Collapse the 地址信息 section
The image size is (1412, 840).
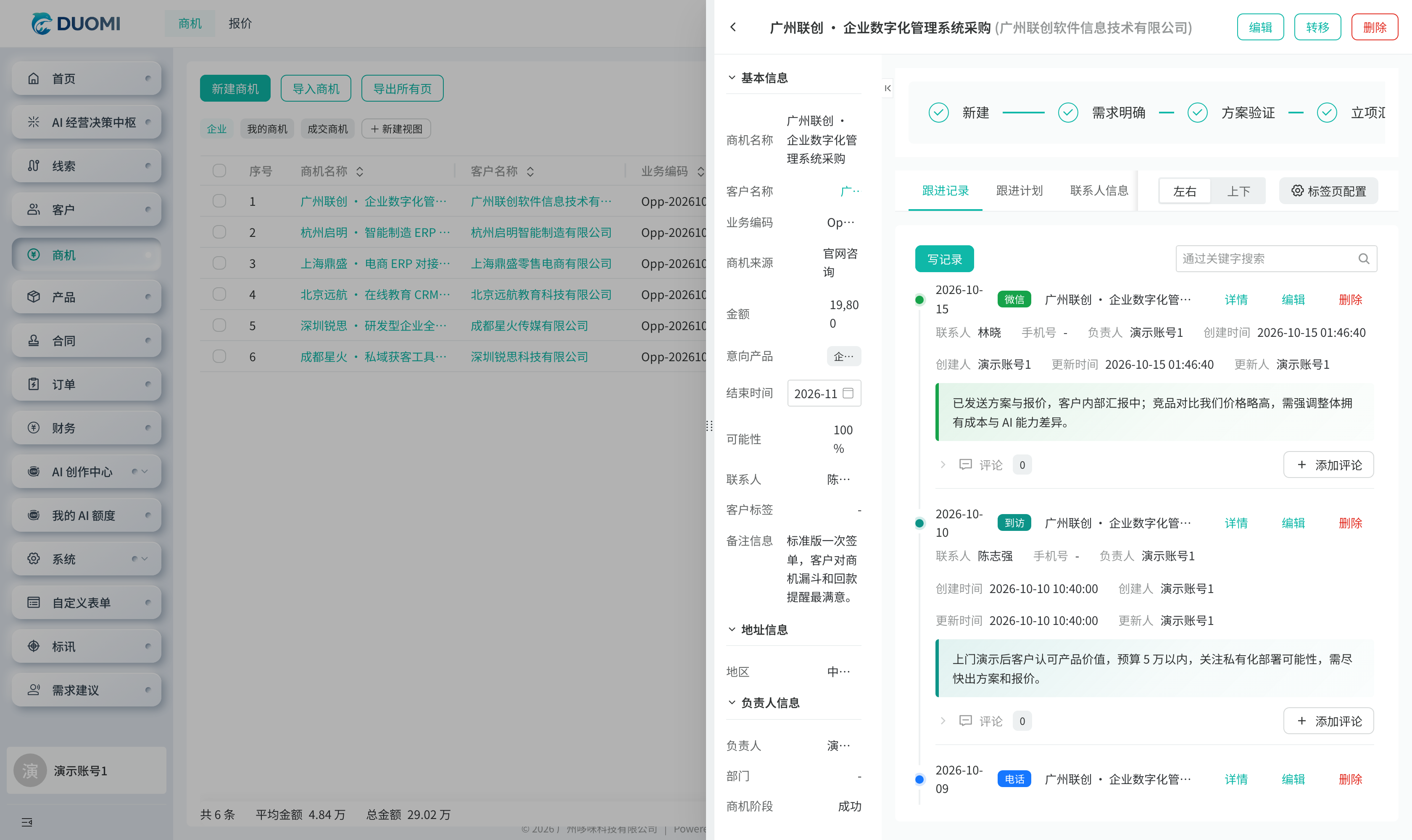[x=732, y=630]
